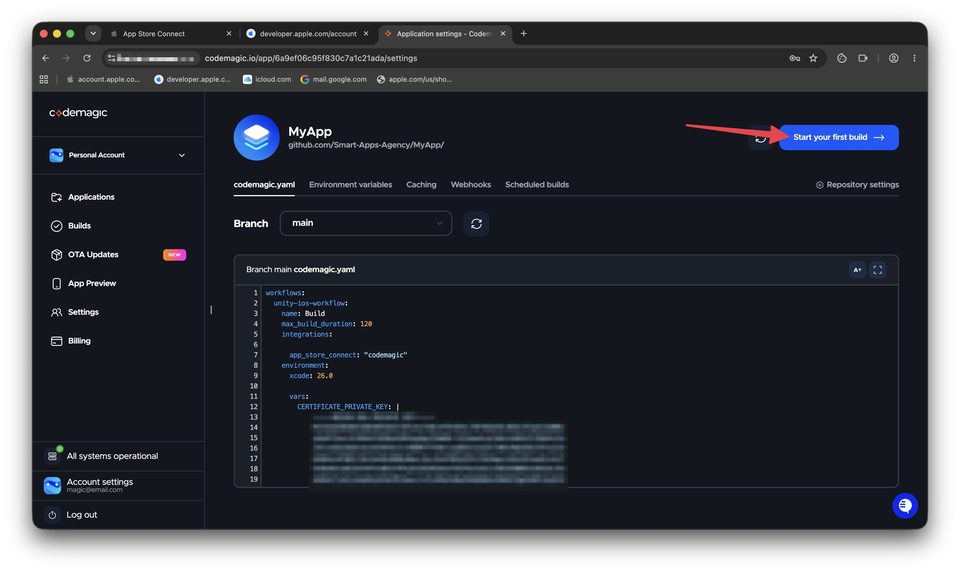Click NEW badge beside OTA Updates
Viewport: 960px width, 572px height.
pos(174,255)
